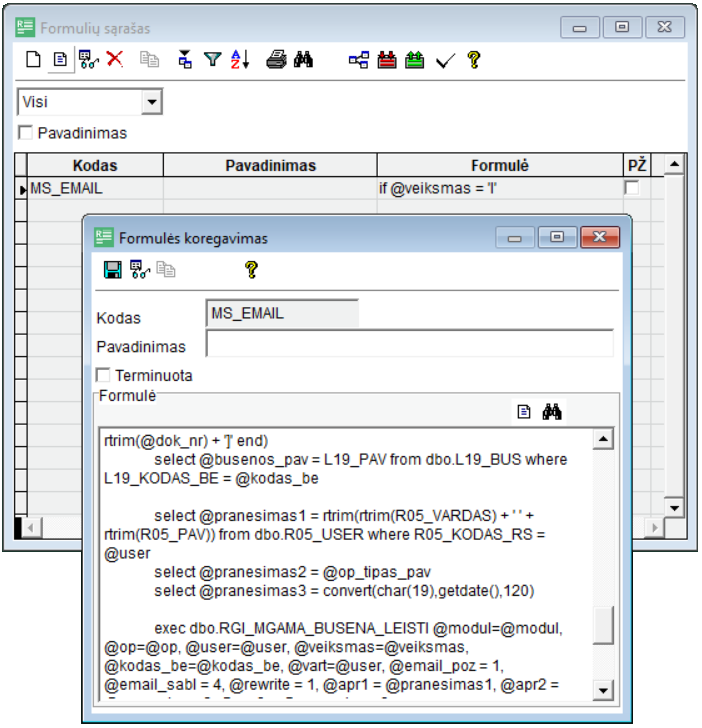Print the formula list
The width and height of the screenshot is (702, 728).
pos(276,60)
